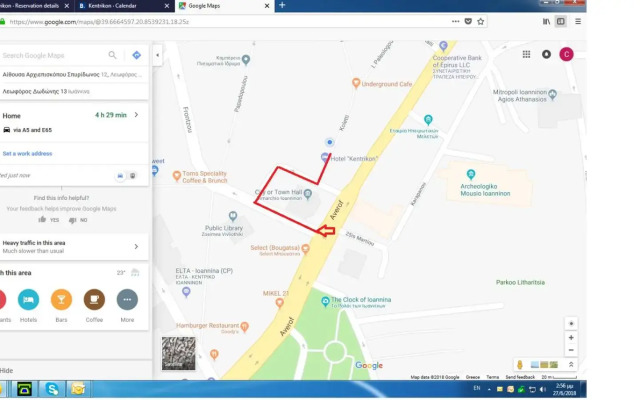The width and height of the screenshot is (640, 400).
Task: Click the Pocket save icon
Action: tap(468, 21)
